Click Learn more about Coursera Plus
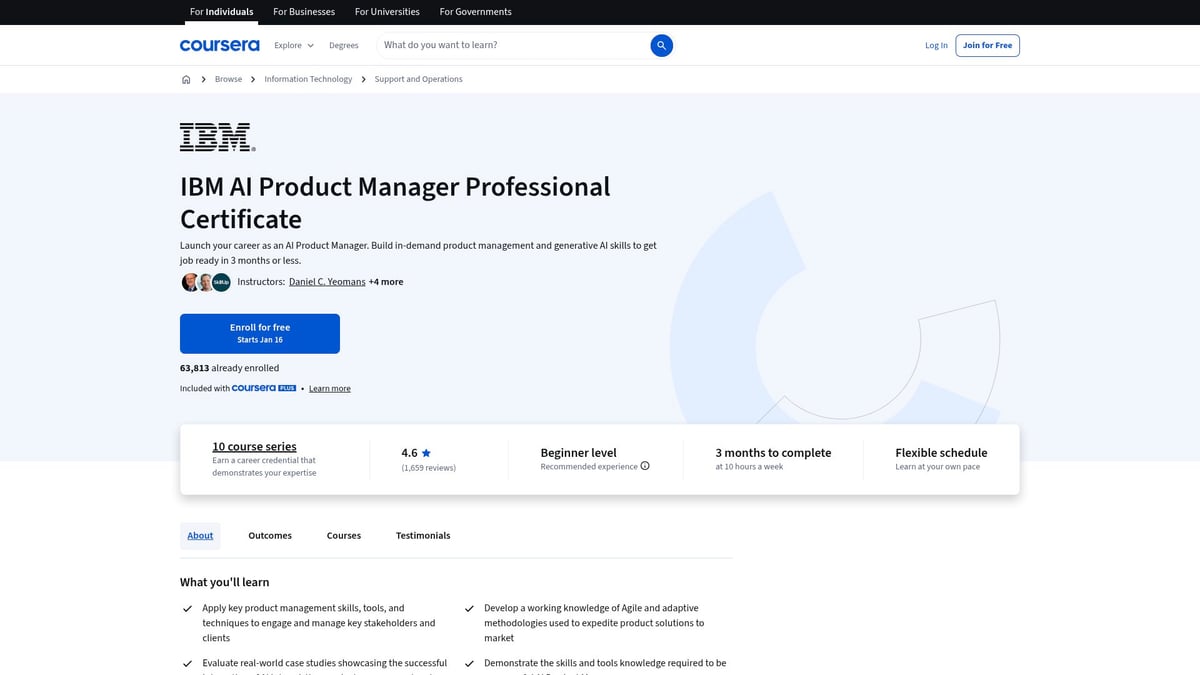 pyautogui.click(x=330, y=388)
